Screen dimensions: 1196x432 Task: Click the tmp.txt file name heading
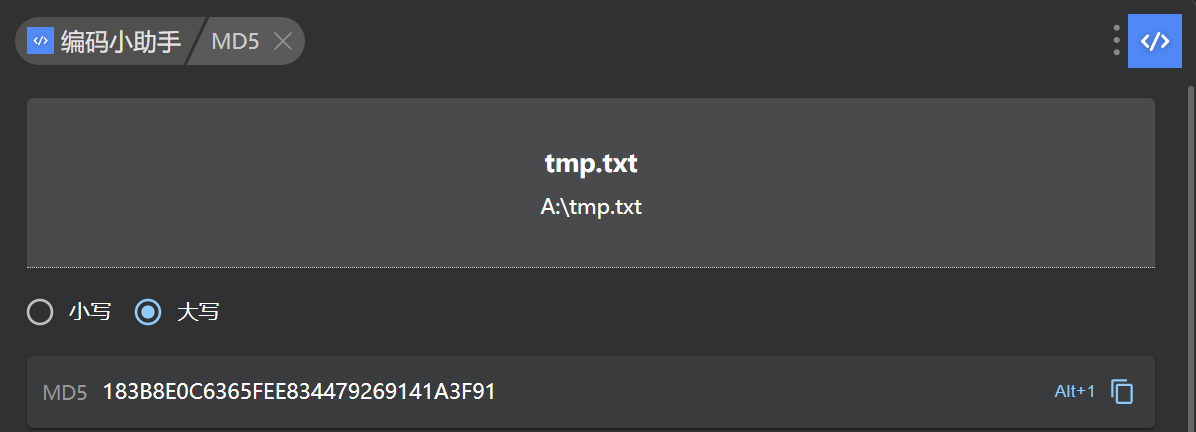[591, 163]
